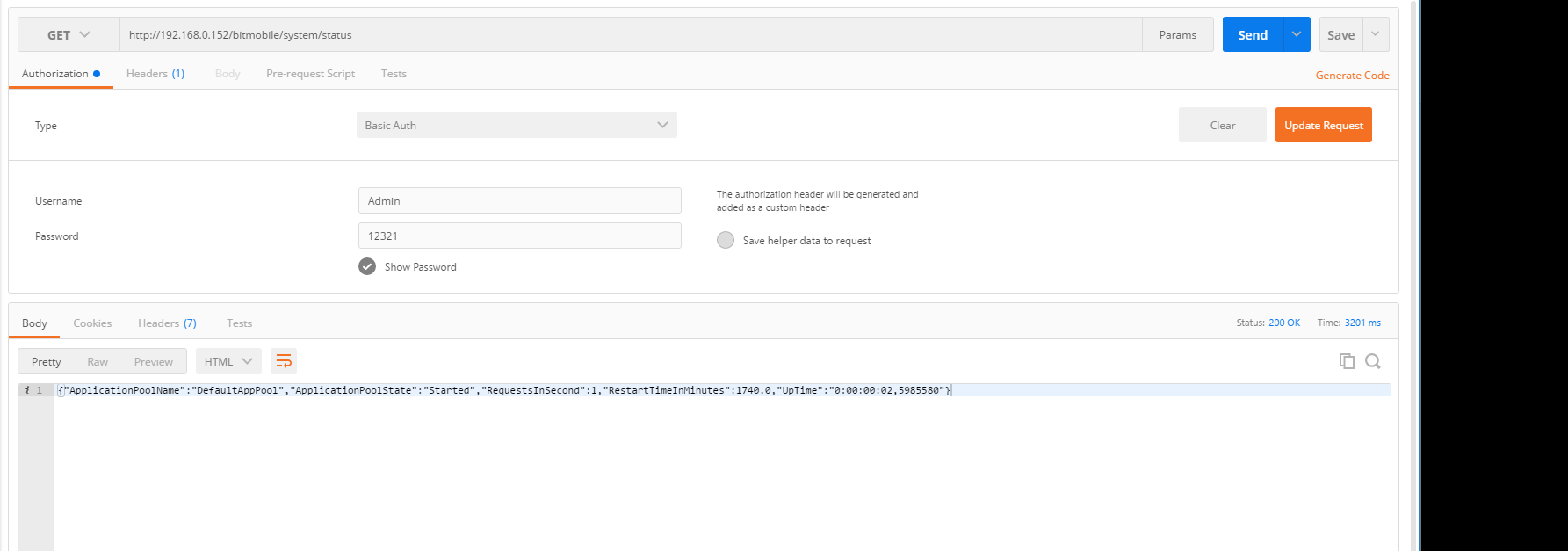Switch to the response Cookies tab
The width and height of the screenshot is (1568, 551).
(x=92, y=323)
